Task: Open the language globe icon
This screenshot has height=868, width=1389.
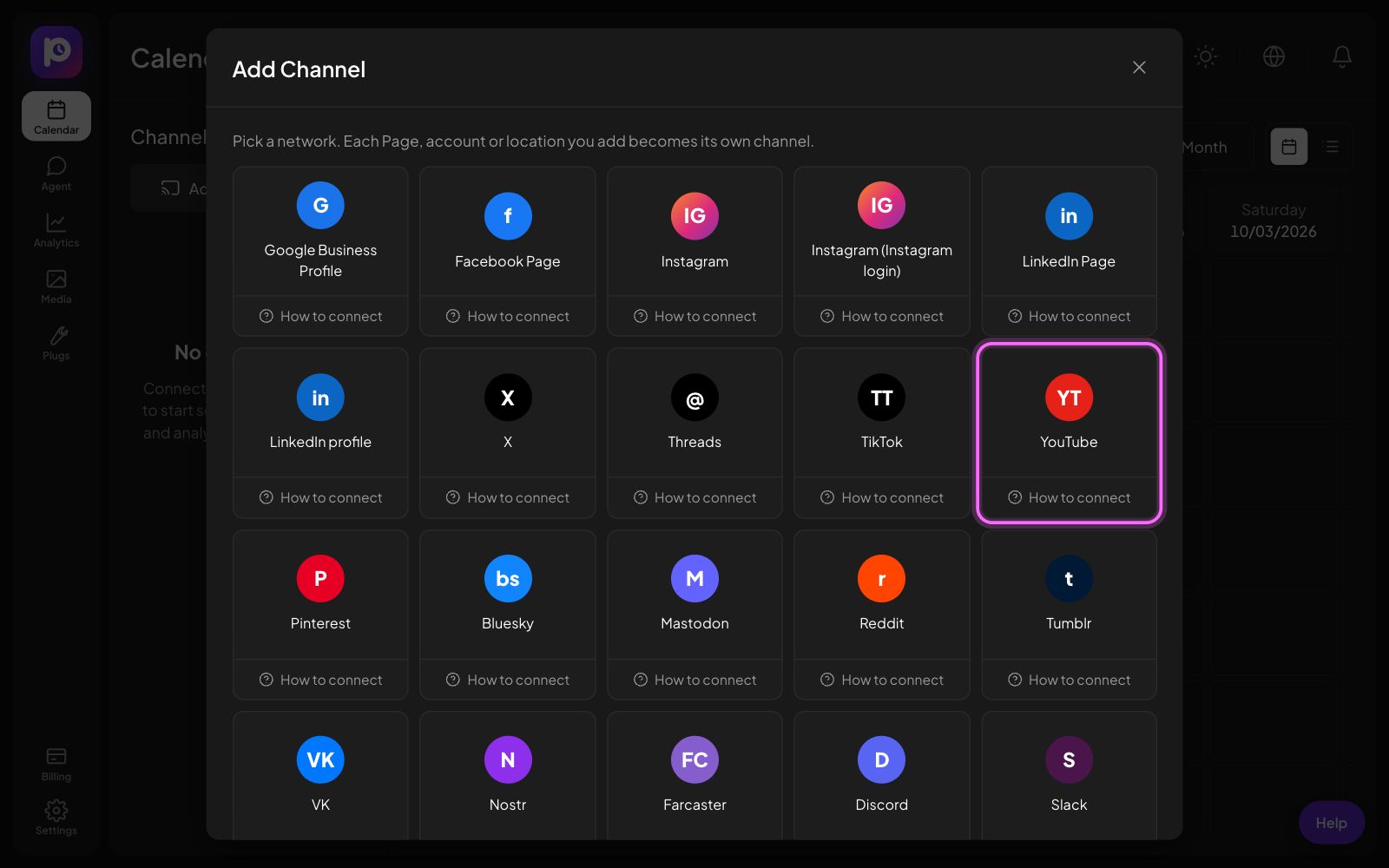Action: coord(1274,56)
